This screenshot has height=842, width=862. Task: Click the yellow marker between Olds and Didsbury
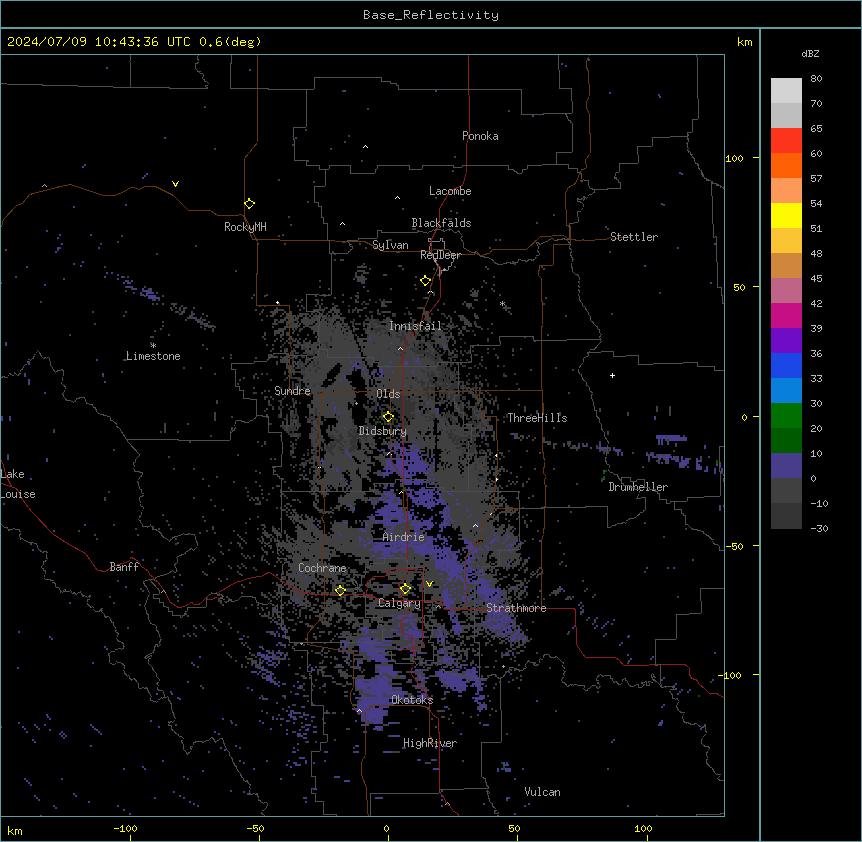388,417
